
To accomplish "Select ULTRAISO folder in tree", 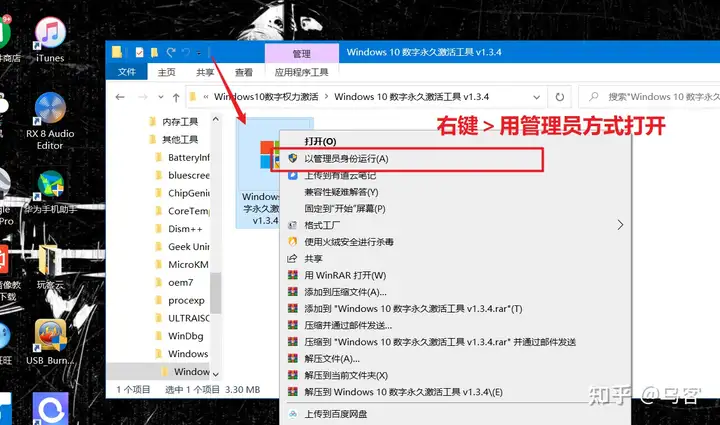I will pyautogui.click(x=188, y=318).
